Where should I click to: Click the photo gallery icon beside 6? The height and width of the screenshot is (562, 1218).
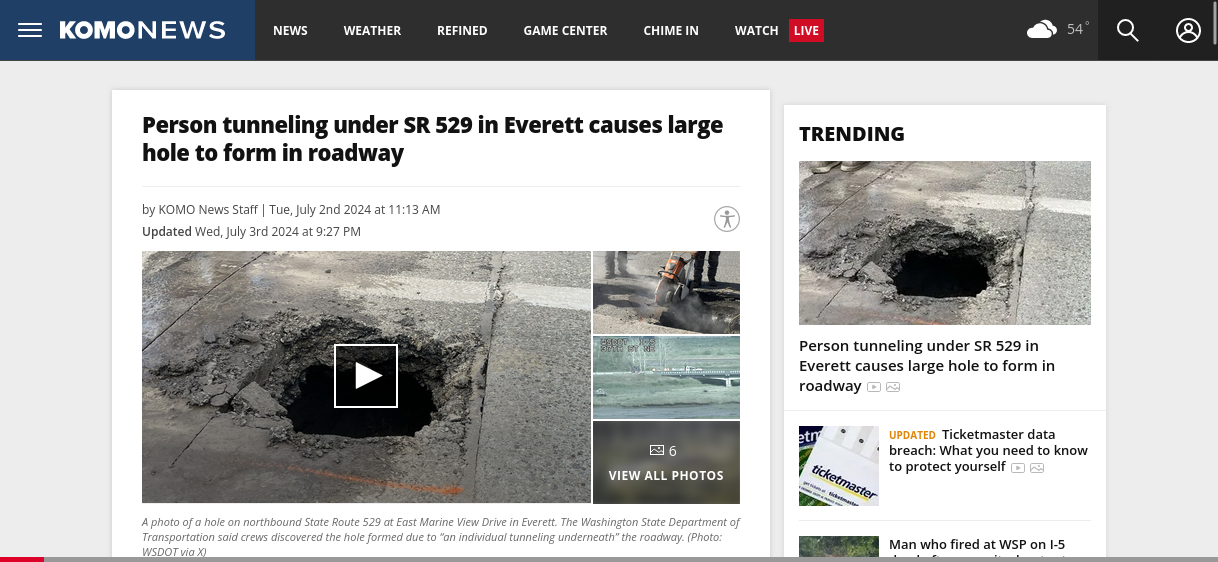(657, 451)
